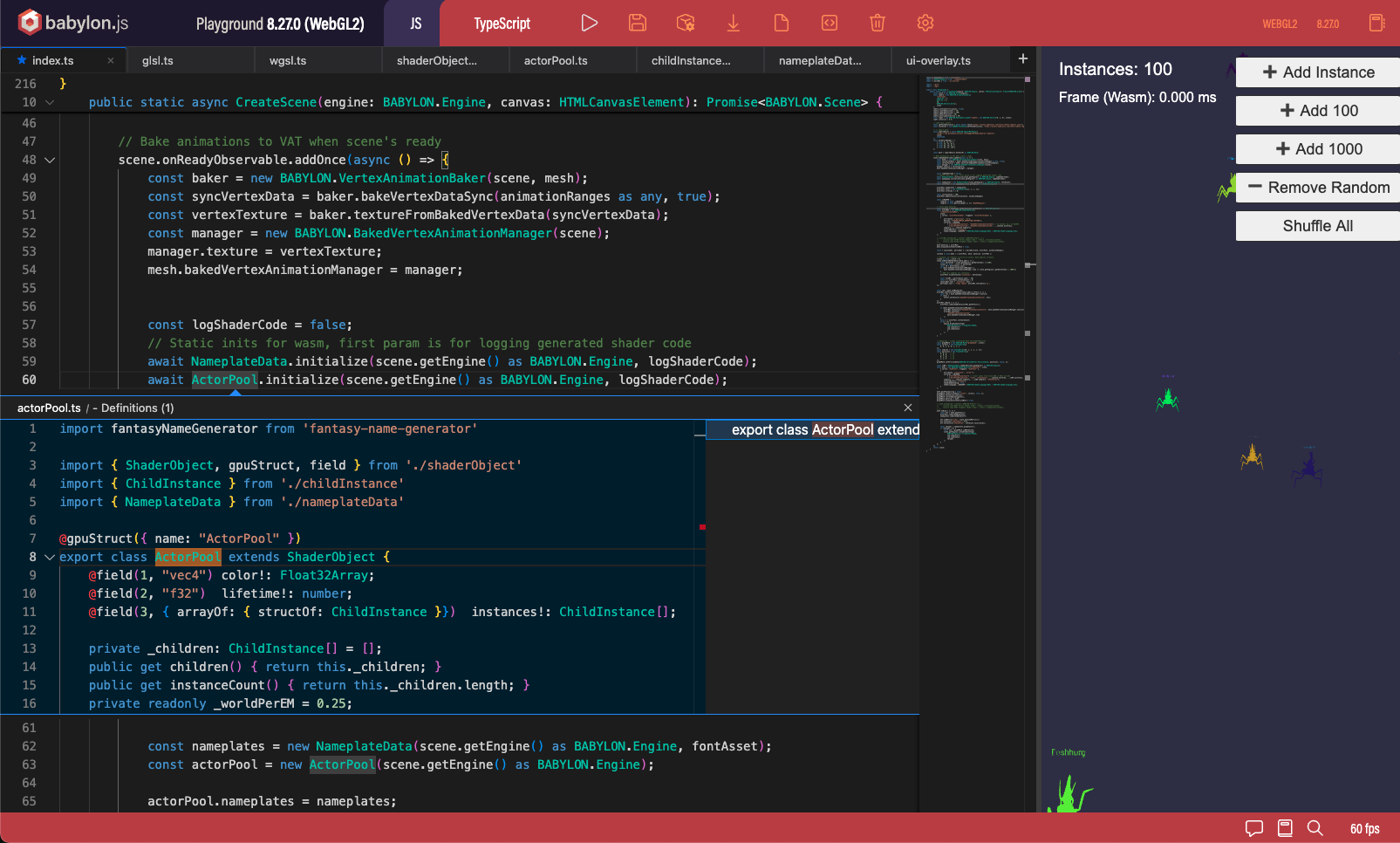Viewport: 1400px width, 843px height.
Task: Collapse the code fold at line 48
Action: tap(50, 160)
